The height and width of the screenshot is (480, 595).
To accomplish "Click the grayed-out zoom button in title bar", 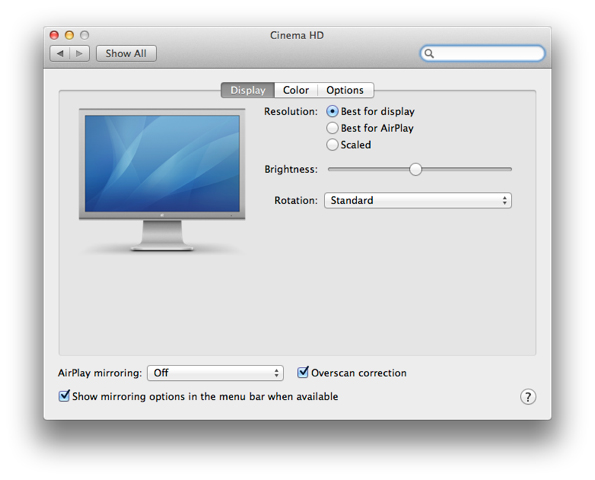I will (84, 35).
